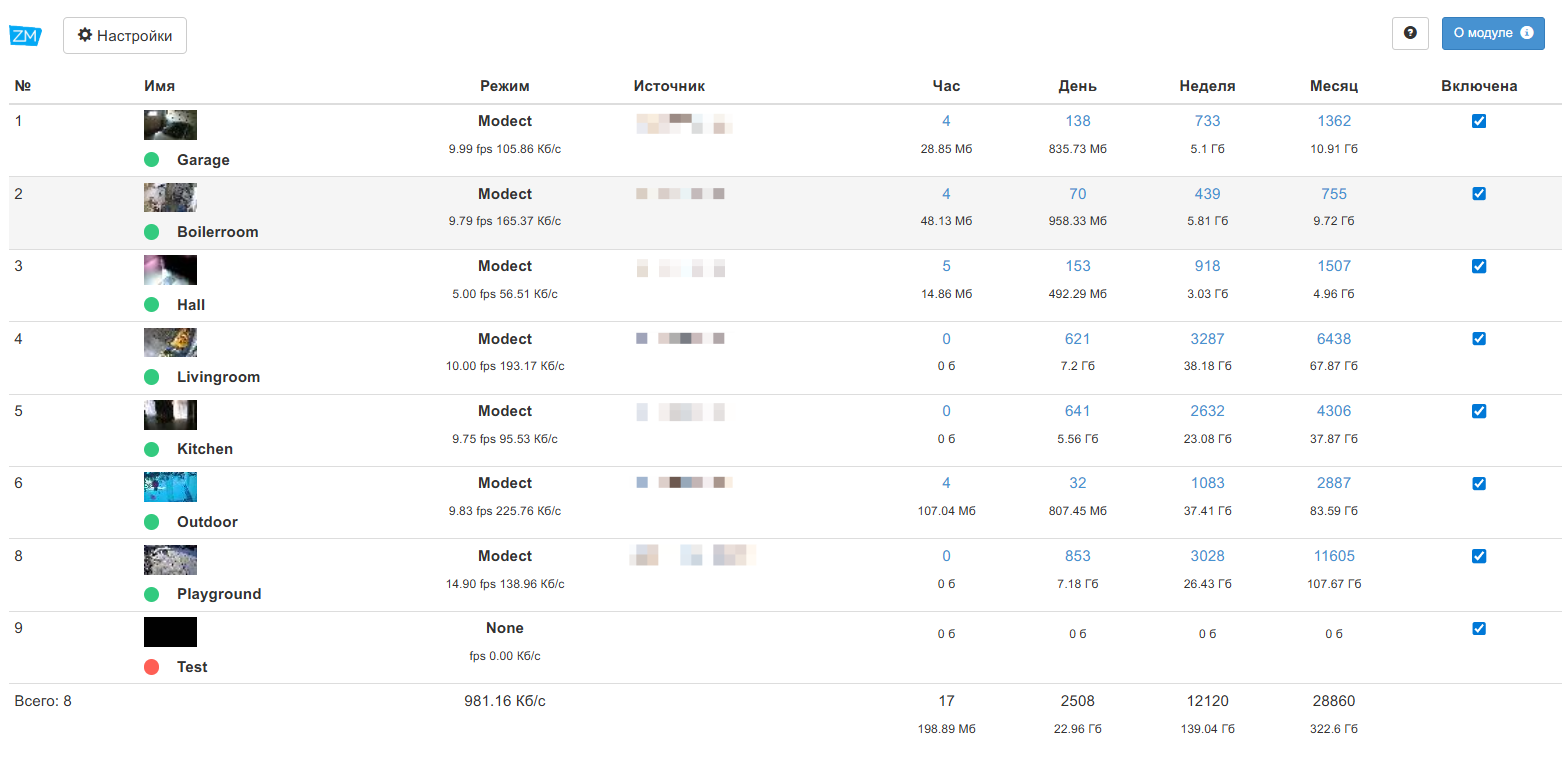Open Playground month events link 11605

click(x=1334, y=556)
